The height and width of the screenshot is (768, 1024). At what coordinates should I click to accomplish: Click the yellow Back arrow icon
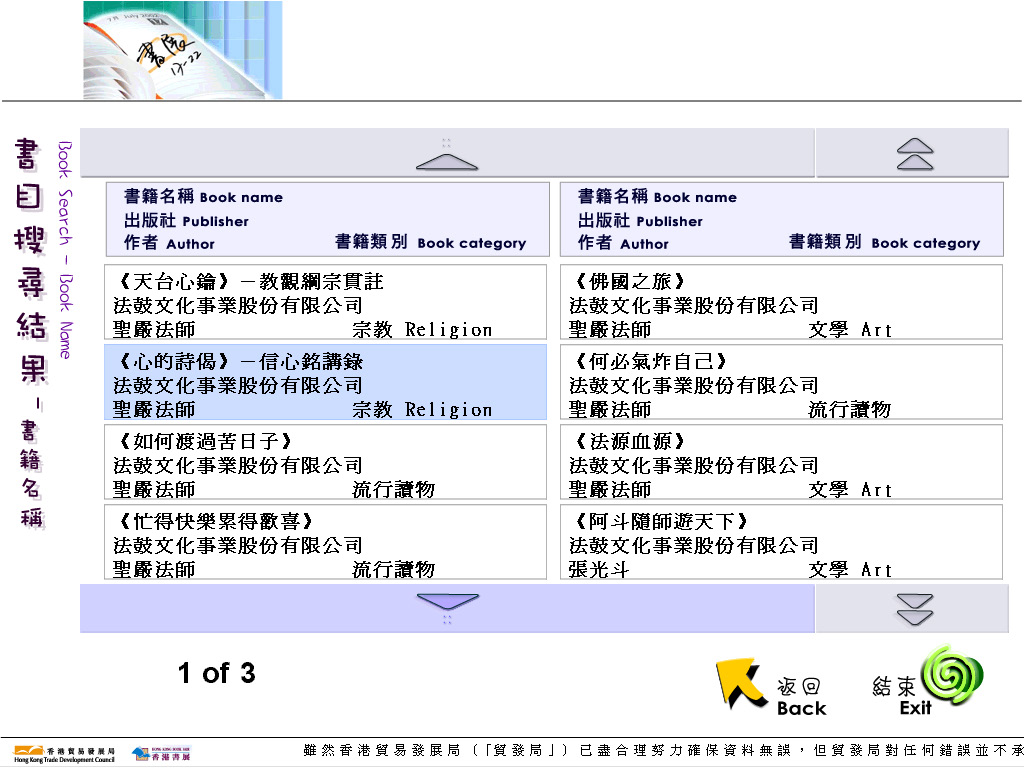(735, 683)
